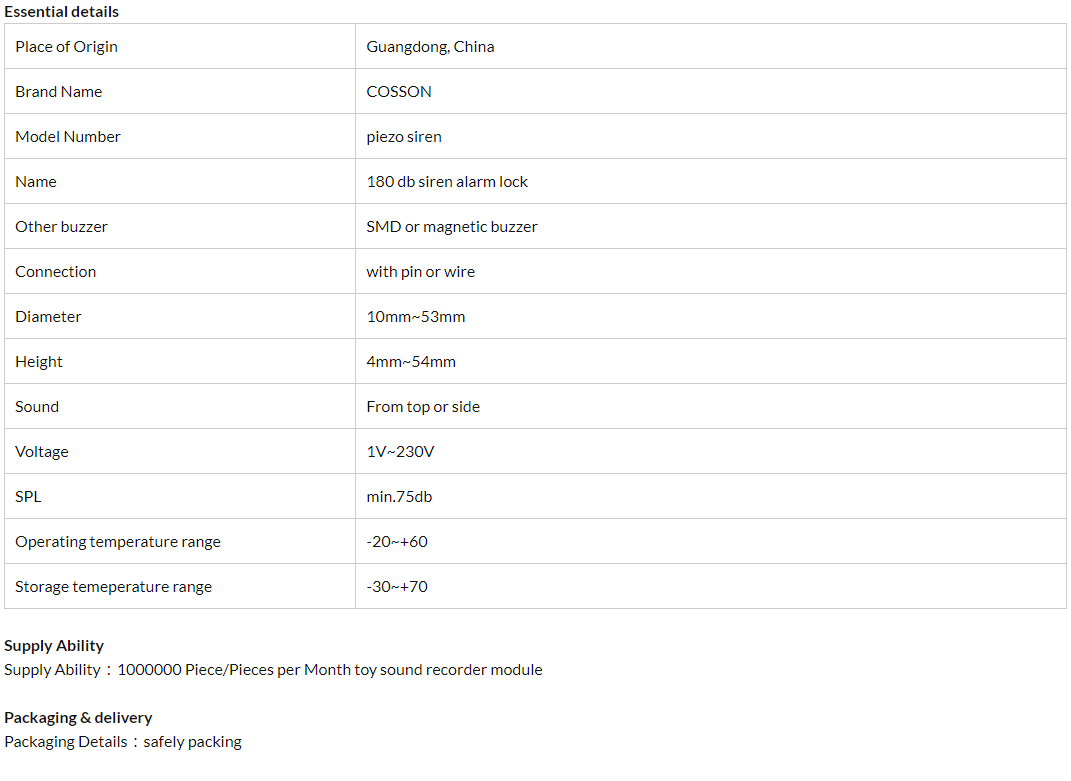Screen dimensions: 1071x781
Task: Click the 10mm~53mm diameter value
Action: (x=415, y=317)
